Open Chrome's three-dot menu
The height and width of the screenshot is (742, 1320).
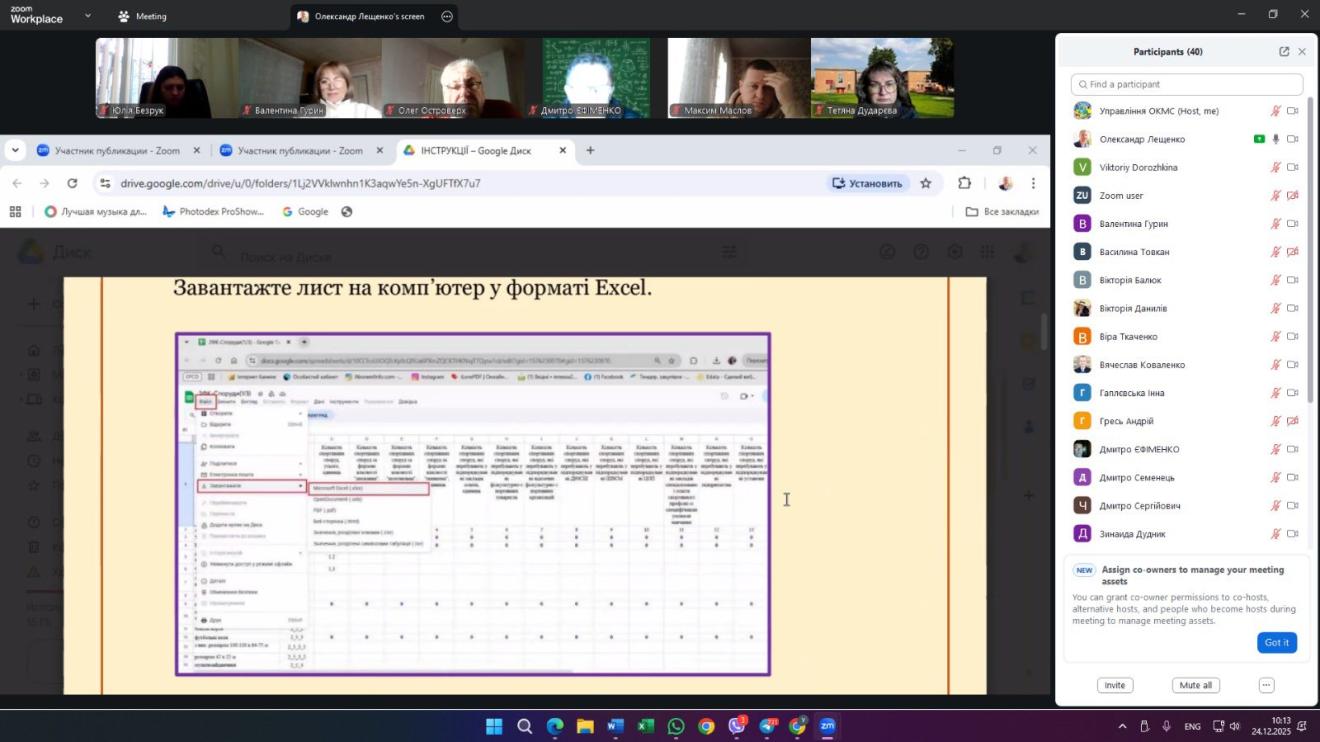tap(1033, 183)
